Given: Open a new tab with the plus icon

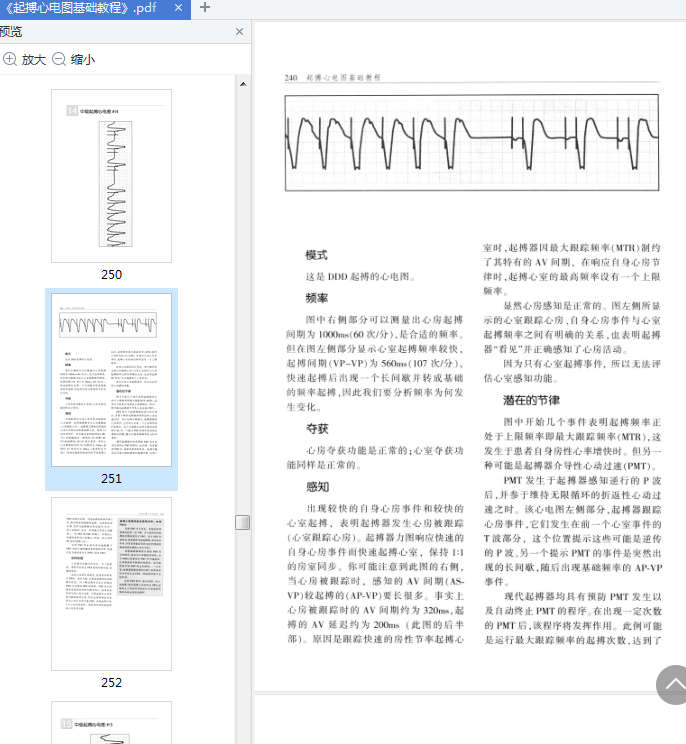Looking at the screenshot, I should click(x=205, y=8).
